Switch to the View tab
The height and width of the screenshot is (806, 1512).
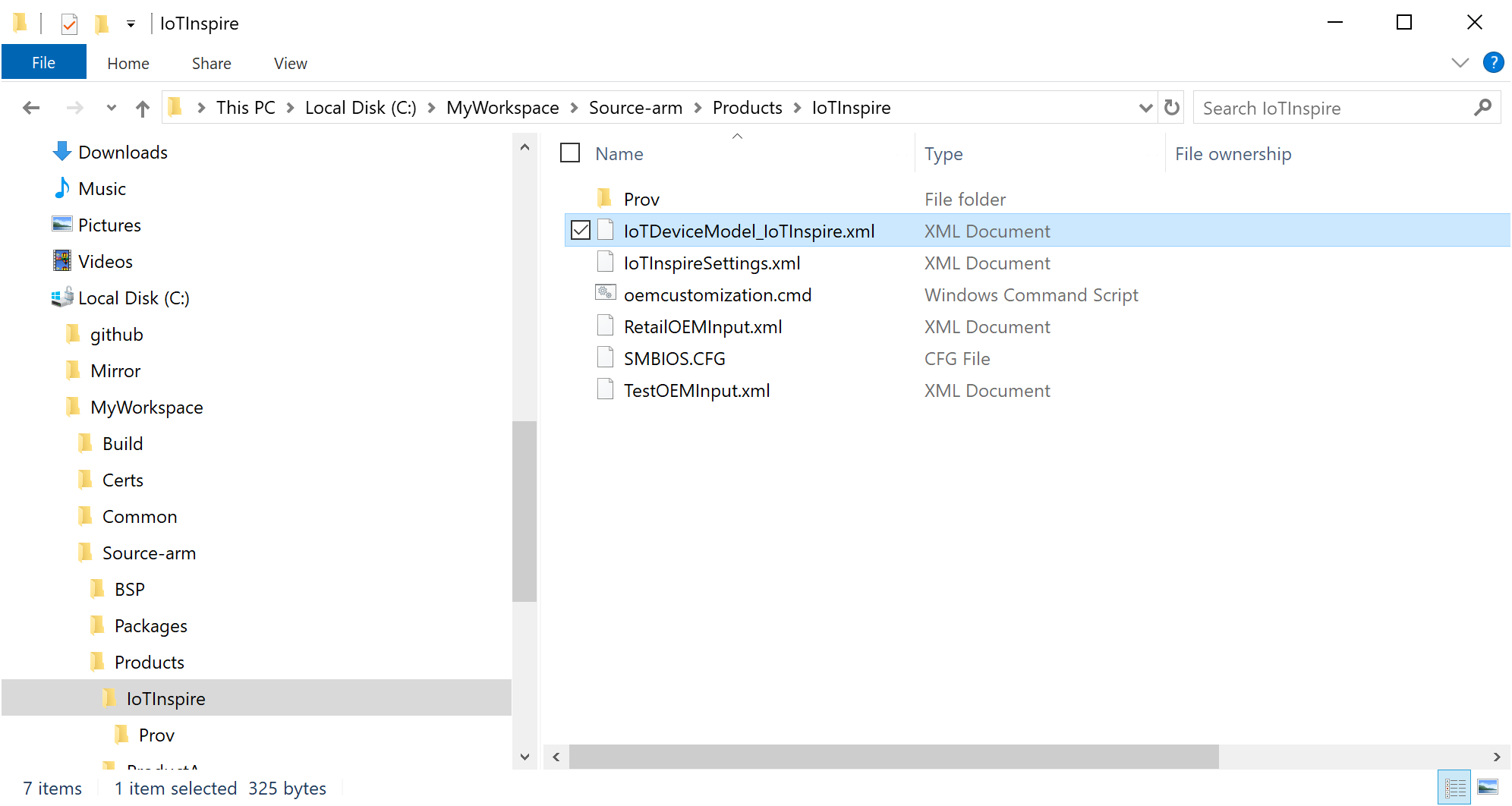(x=289, y=63)
